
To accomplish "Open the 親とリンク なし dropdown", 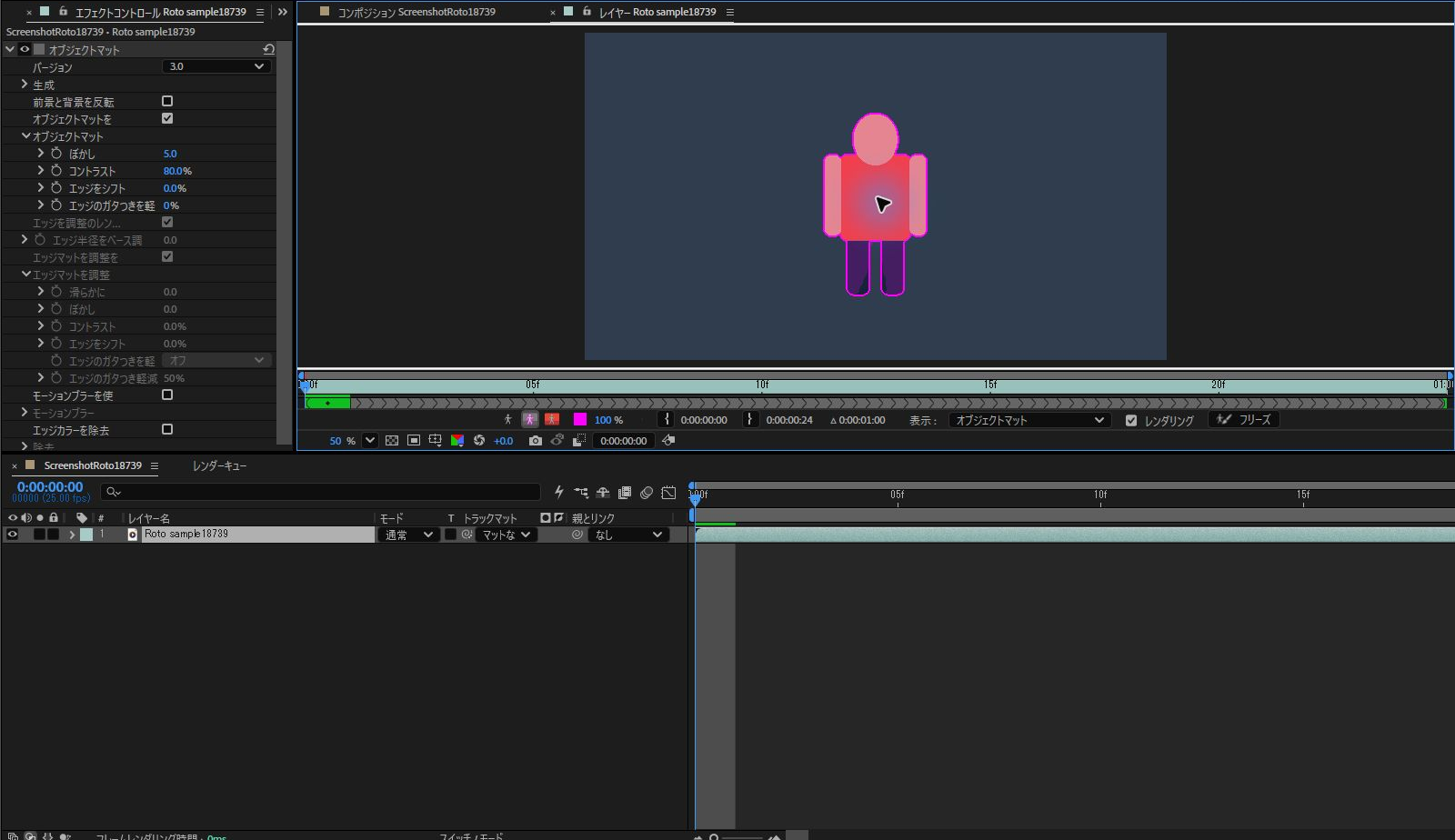I will 628,535.
